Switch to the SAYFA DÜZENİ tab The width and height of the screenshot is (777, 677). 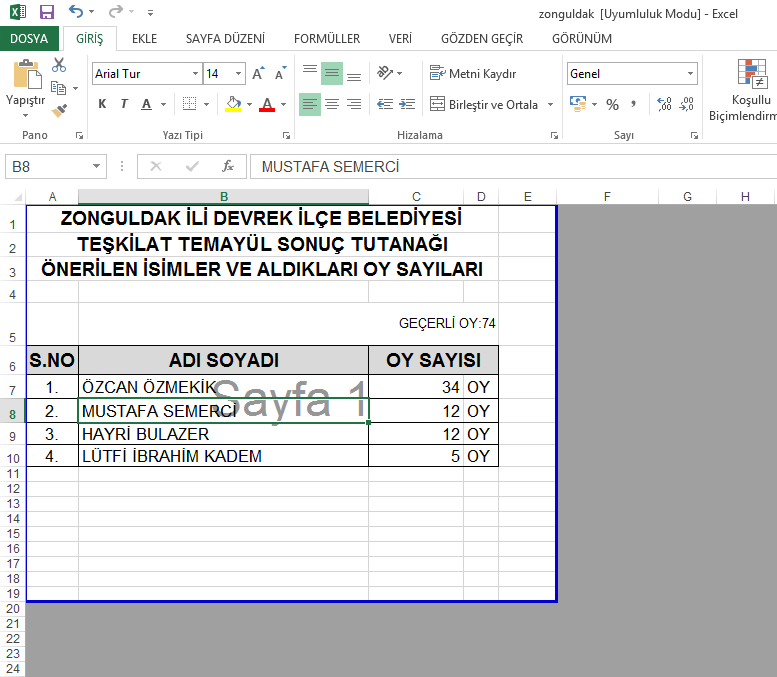[x=225, y=39]
